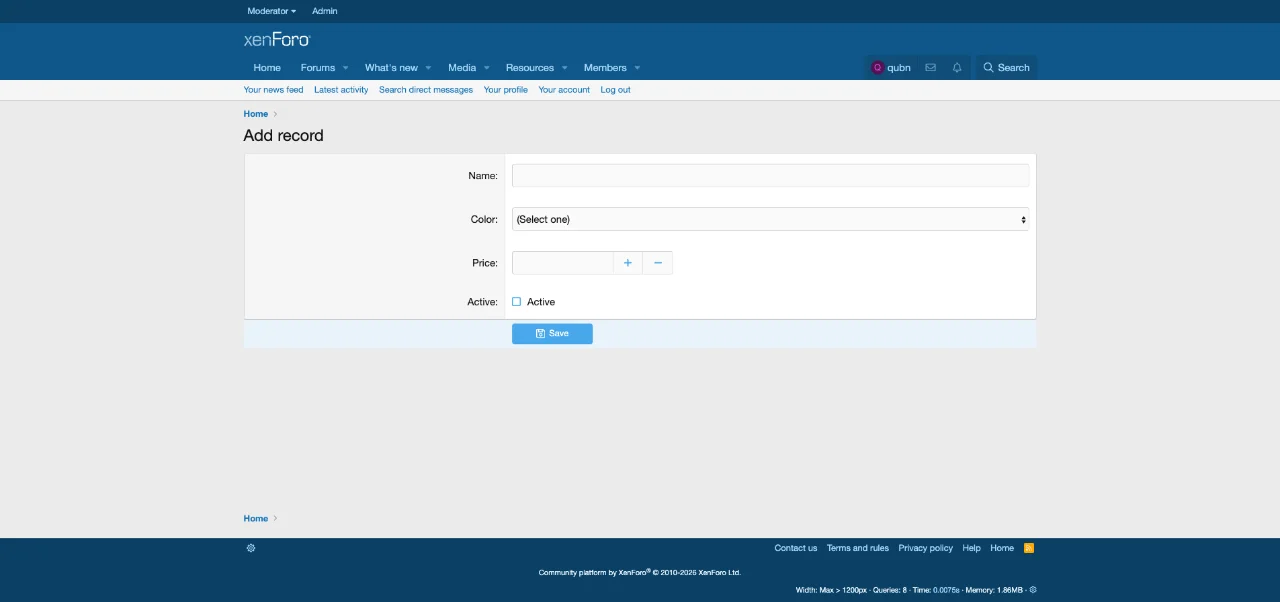Screen dimensions: 1280x602
Task: Expand the Moderator dropdown
Action: point(271,11)
